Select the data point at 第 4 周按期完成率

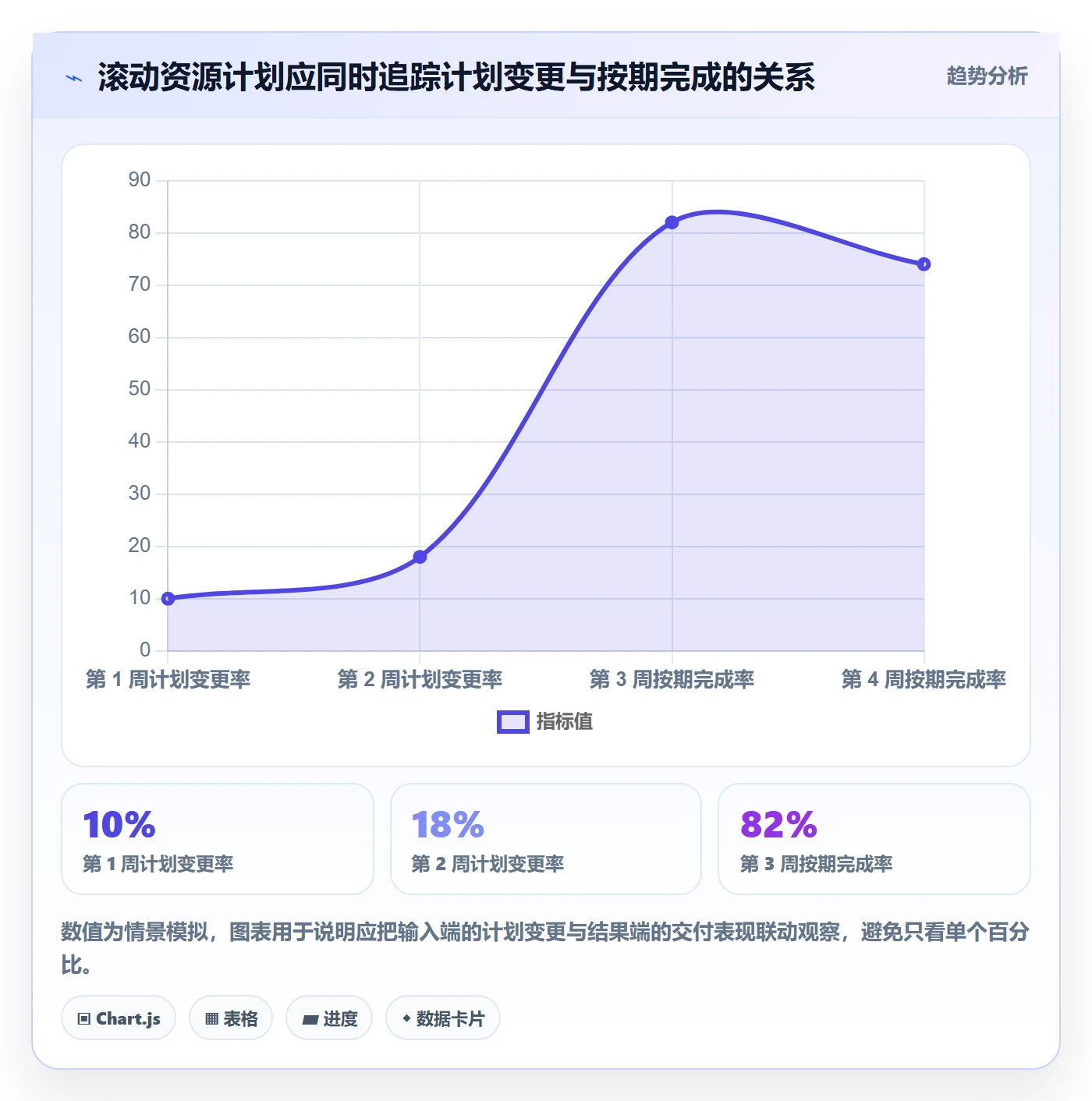click(x=924, y=264)
